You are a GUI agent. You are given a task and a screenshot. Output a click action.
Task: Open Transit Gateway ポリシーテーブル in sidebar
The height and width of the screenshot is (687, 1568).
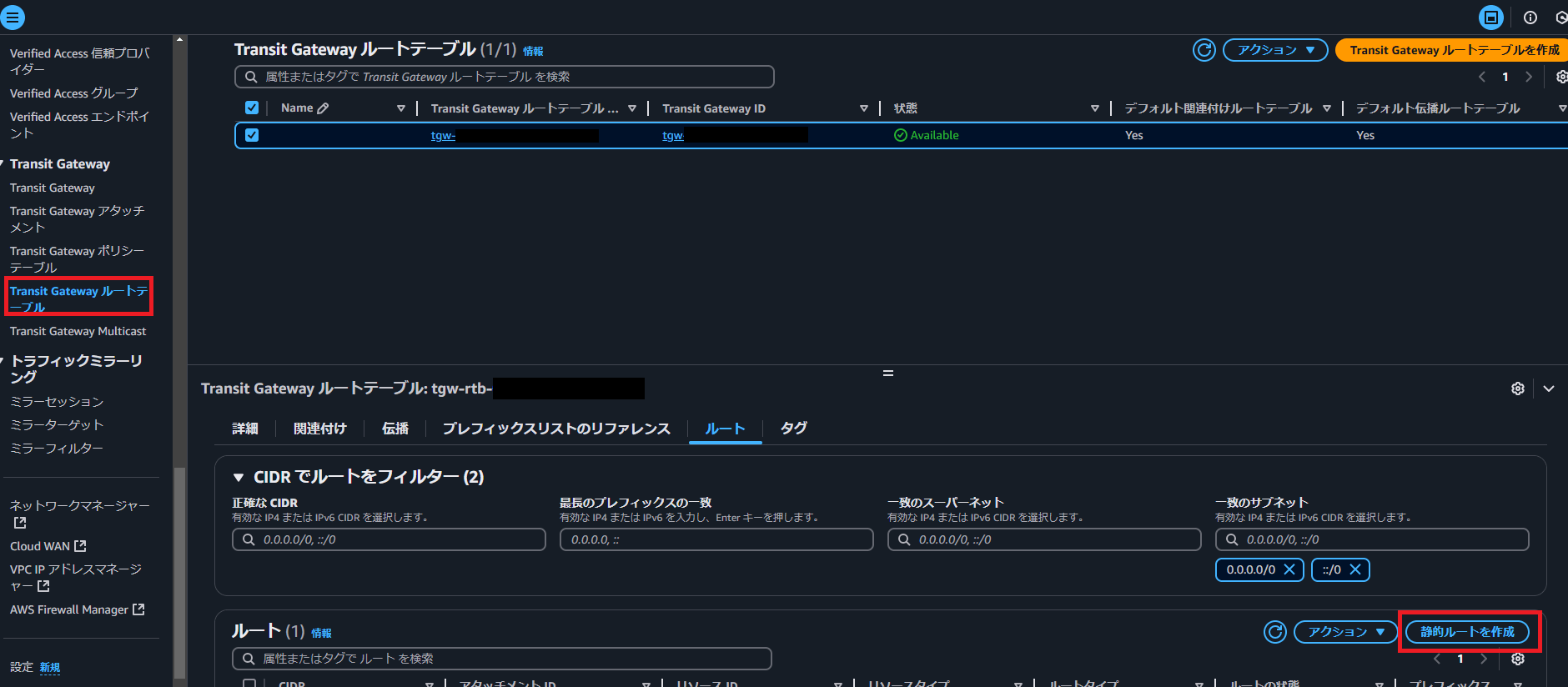point(77,259)
